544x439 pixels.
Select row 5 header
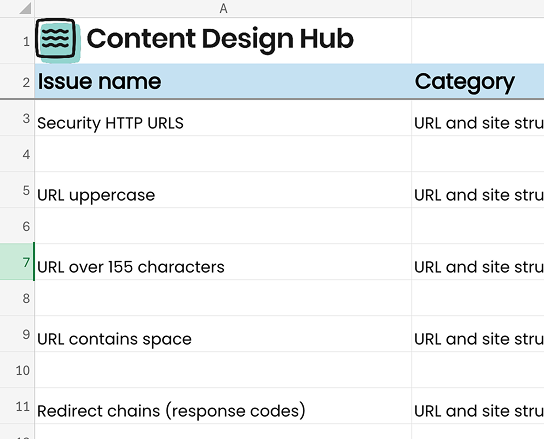(17, 190)
